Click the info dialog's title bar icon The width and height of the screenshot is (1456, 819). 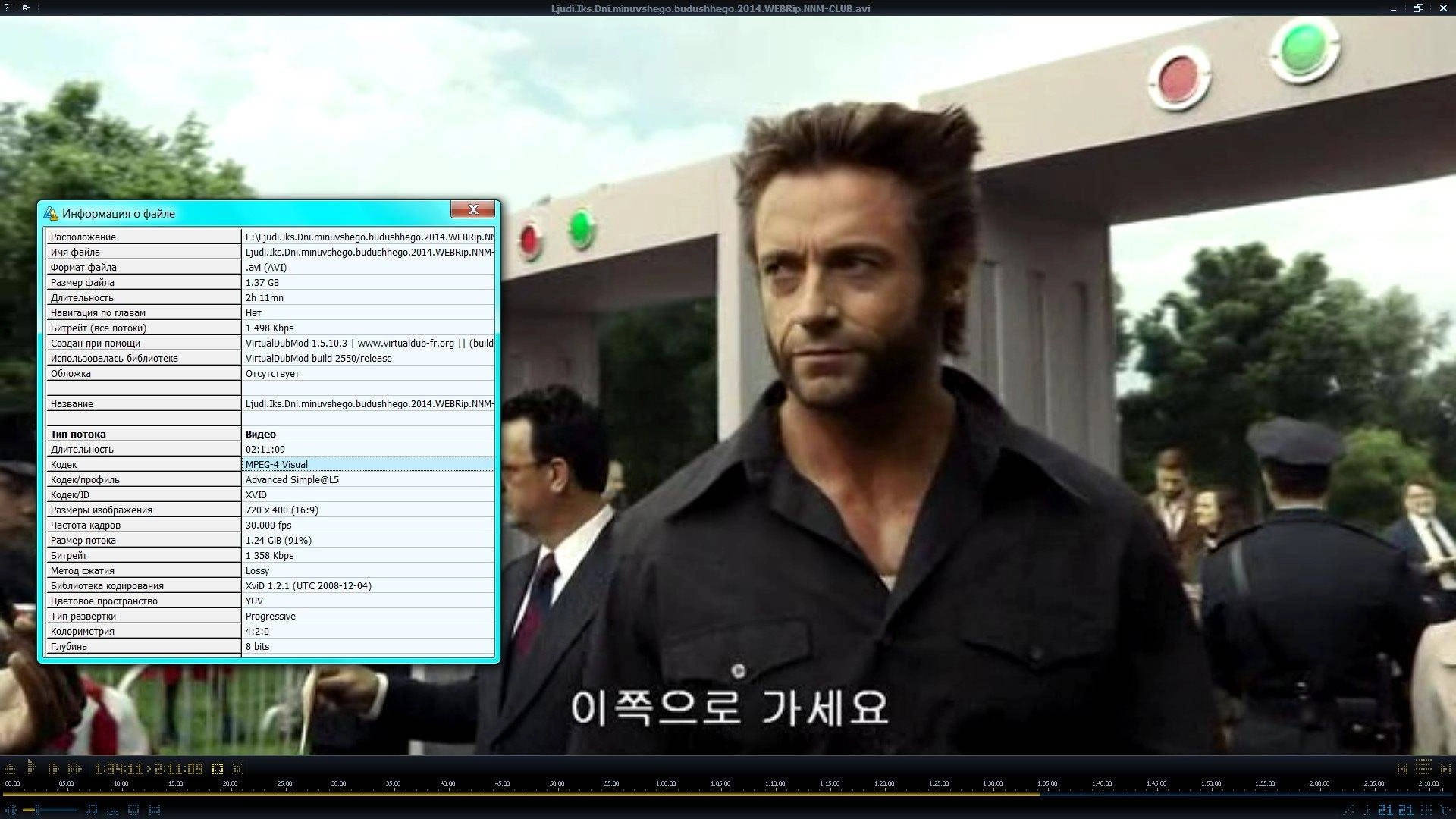[50, 213]
